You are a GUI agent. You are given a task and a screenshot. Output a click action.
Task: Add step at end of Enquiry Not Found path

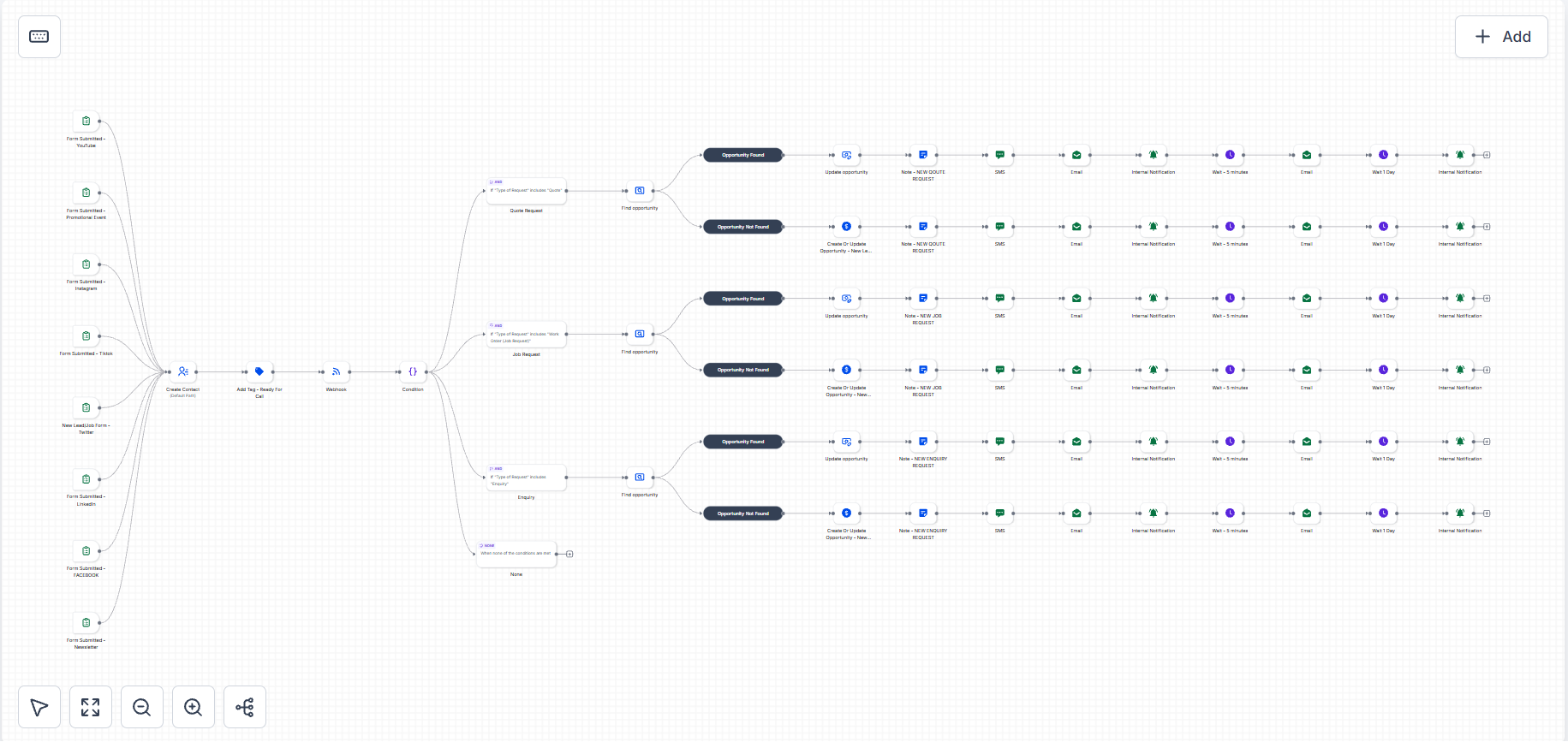pyautogui.click(x=1487, y=513)
